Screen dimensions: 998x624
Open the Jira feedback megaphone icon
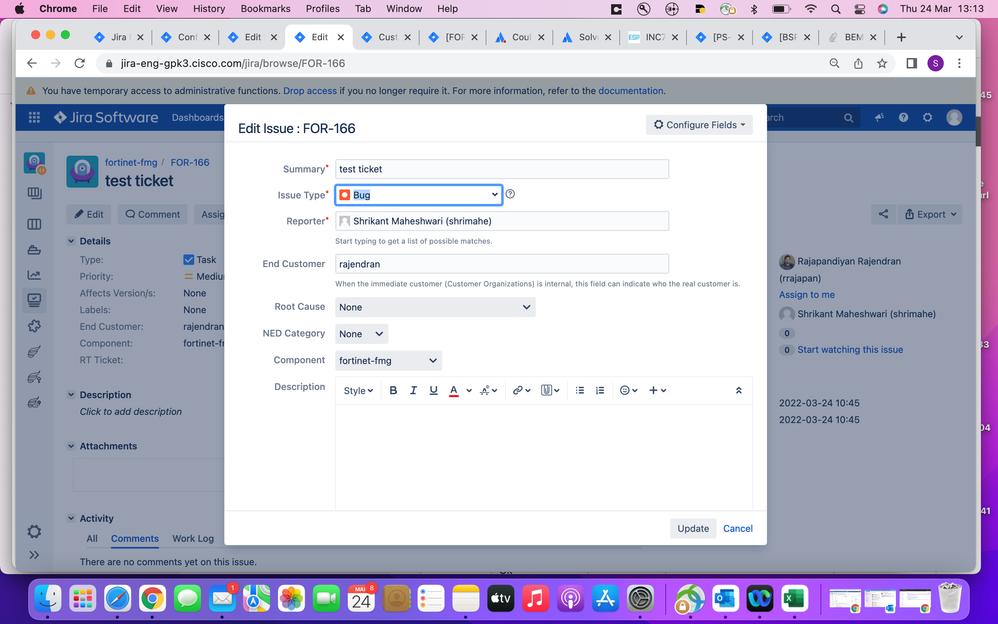(879, 117)
